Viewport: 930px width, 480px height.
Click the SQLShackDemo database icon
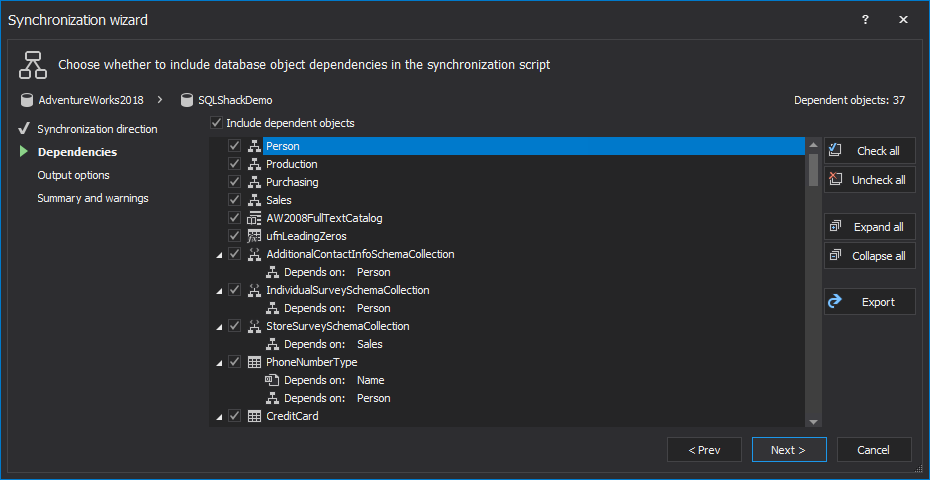coord(186,100)
